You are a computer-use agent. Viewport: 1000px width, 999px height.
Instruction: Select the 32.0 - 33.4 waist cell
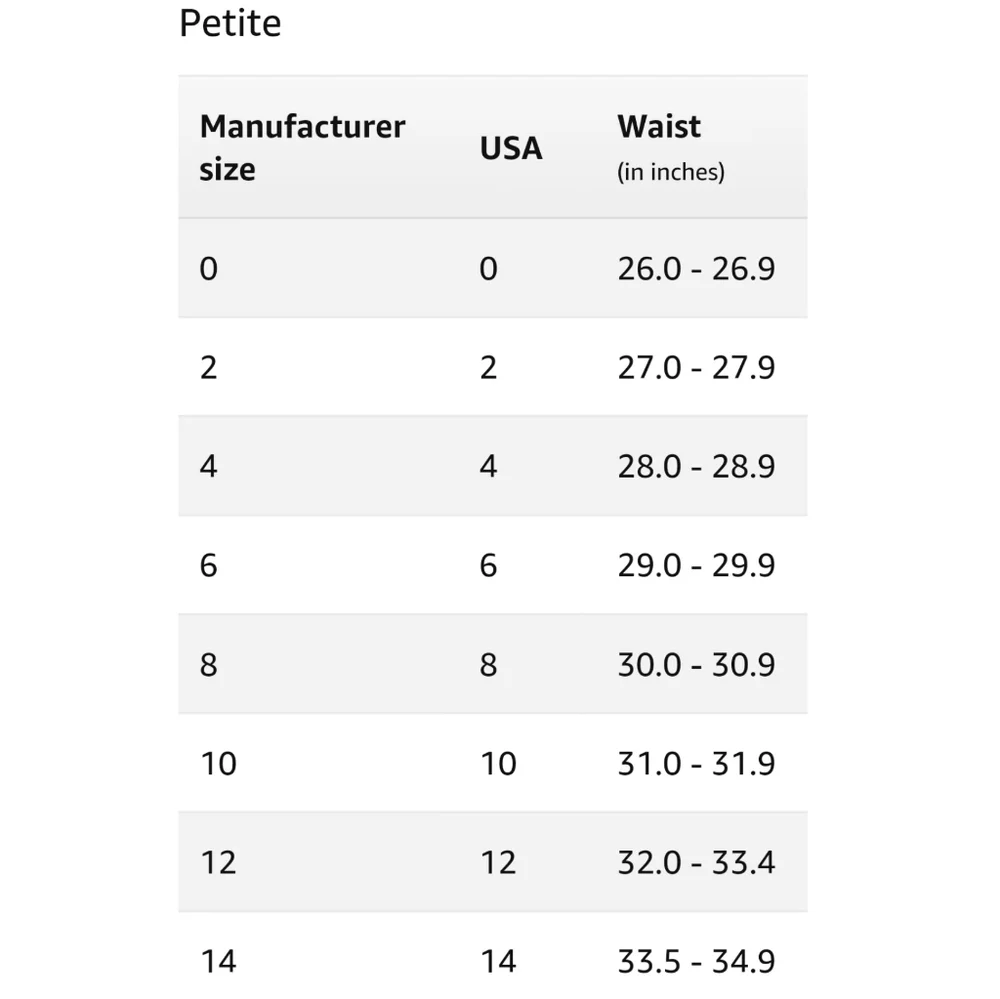[x=696, y=863]
